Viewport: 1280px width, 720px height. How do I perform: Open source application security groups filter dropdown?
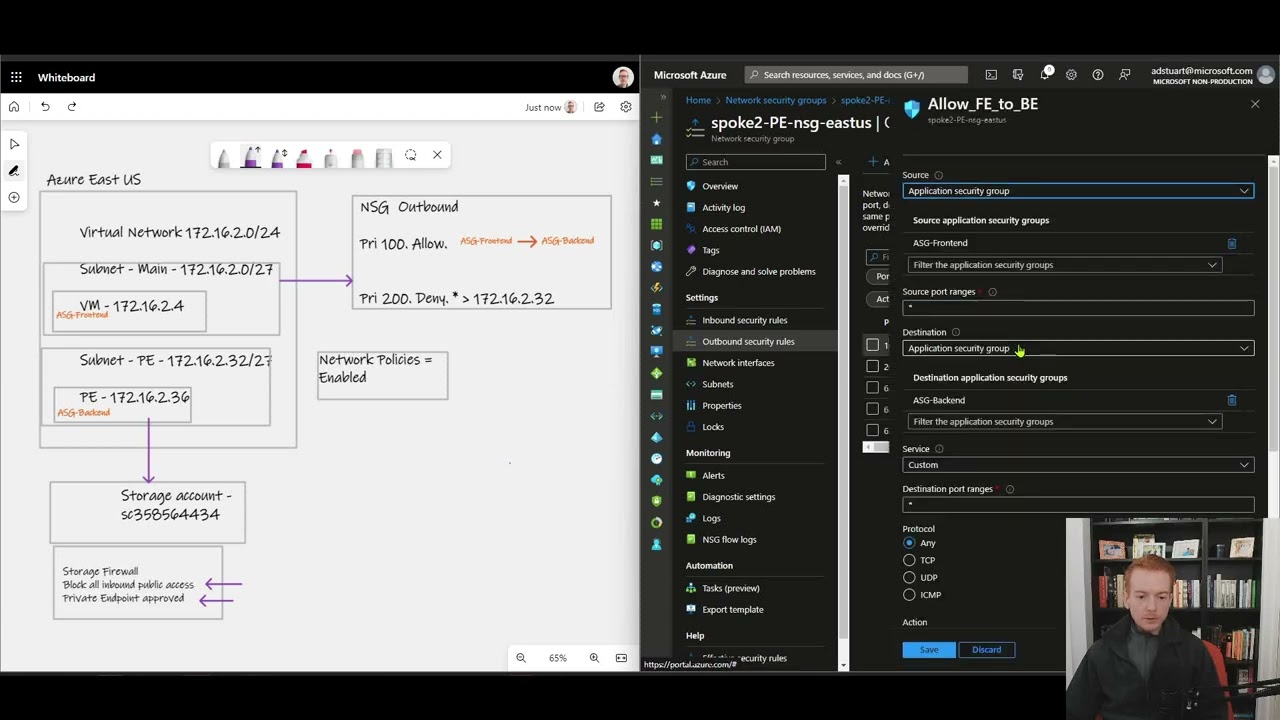[1065, 265]
